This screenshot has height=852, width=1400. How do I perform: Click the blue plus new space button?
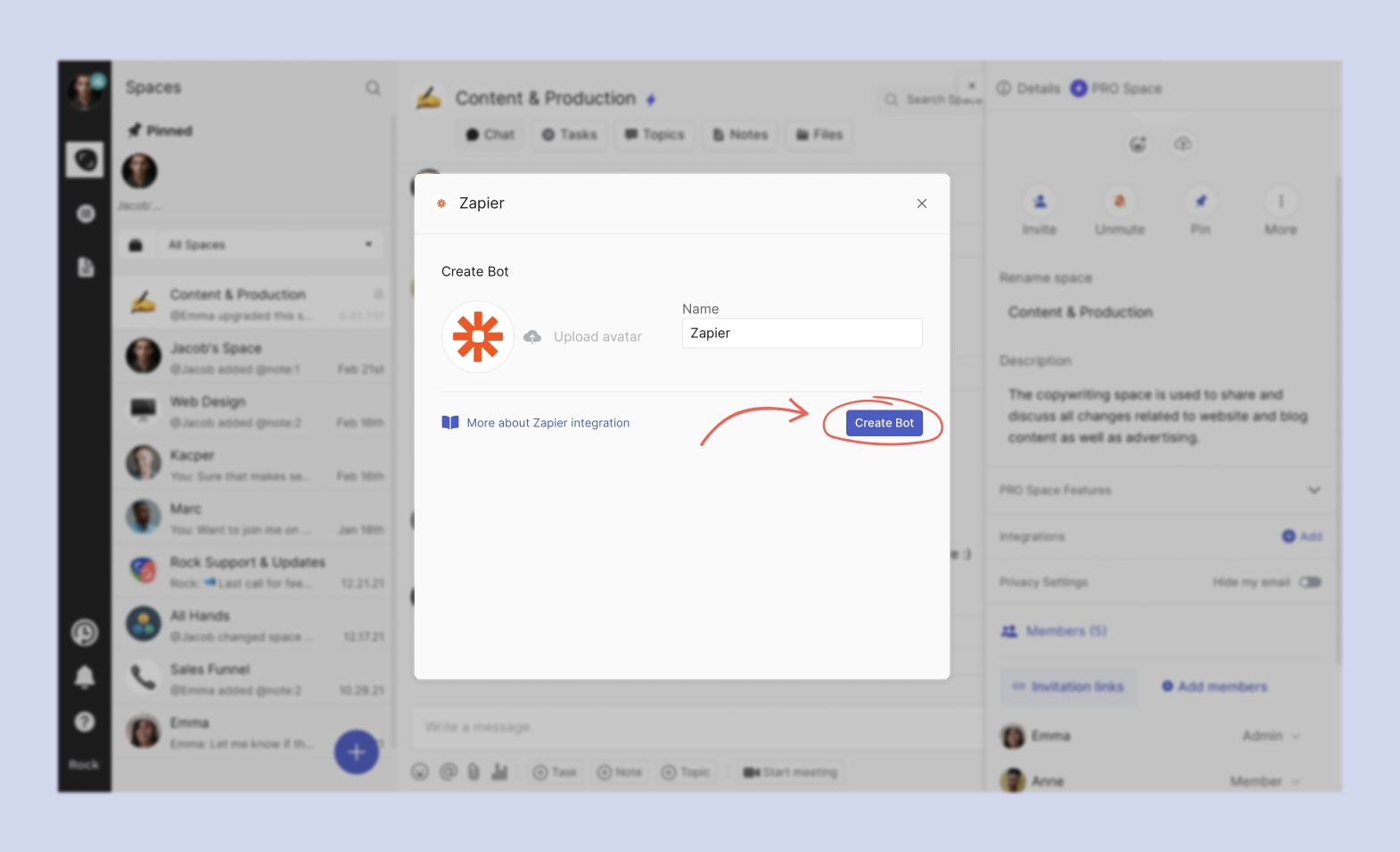356,752
